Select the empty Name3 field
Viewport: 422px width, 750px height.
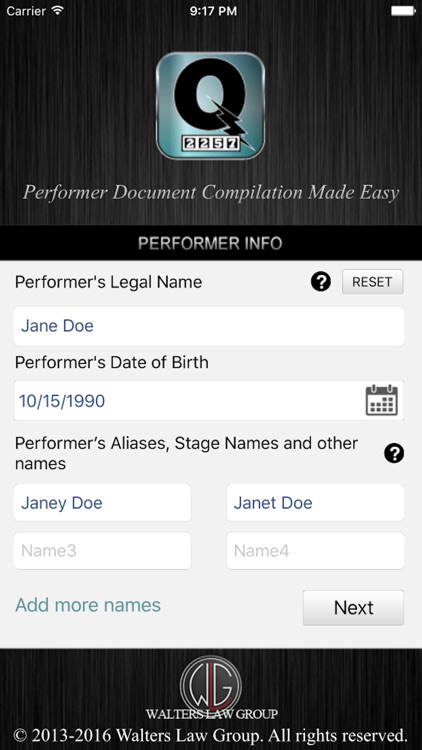point(102,551)
